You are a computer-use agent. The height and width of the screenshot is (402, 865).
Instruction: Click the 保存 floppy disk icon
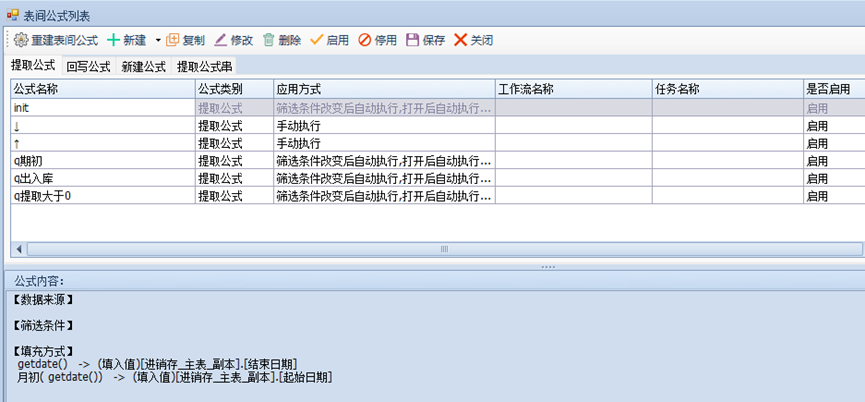[x=413, y=40]
